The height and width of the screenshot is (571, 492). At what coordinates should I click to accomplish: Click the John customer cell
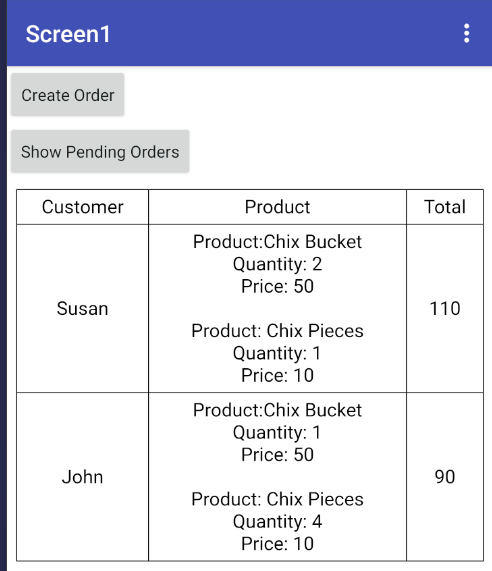pyautogui.click(x=83, y=477)
